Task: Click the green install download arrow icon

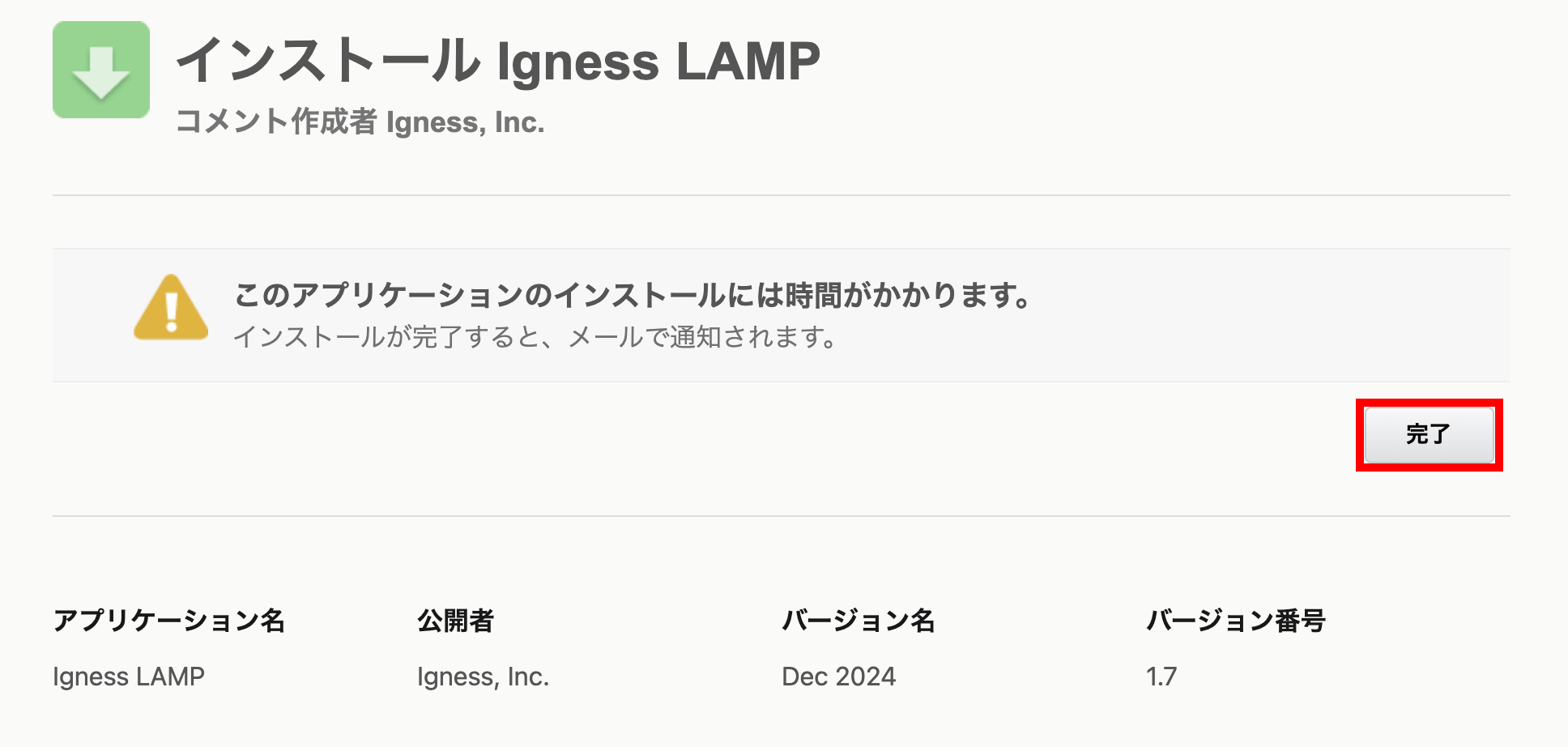Action: pyautogui.click(x=101, y=70)
